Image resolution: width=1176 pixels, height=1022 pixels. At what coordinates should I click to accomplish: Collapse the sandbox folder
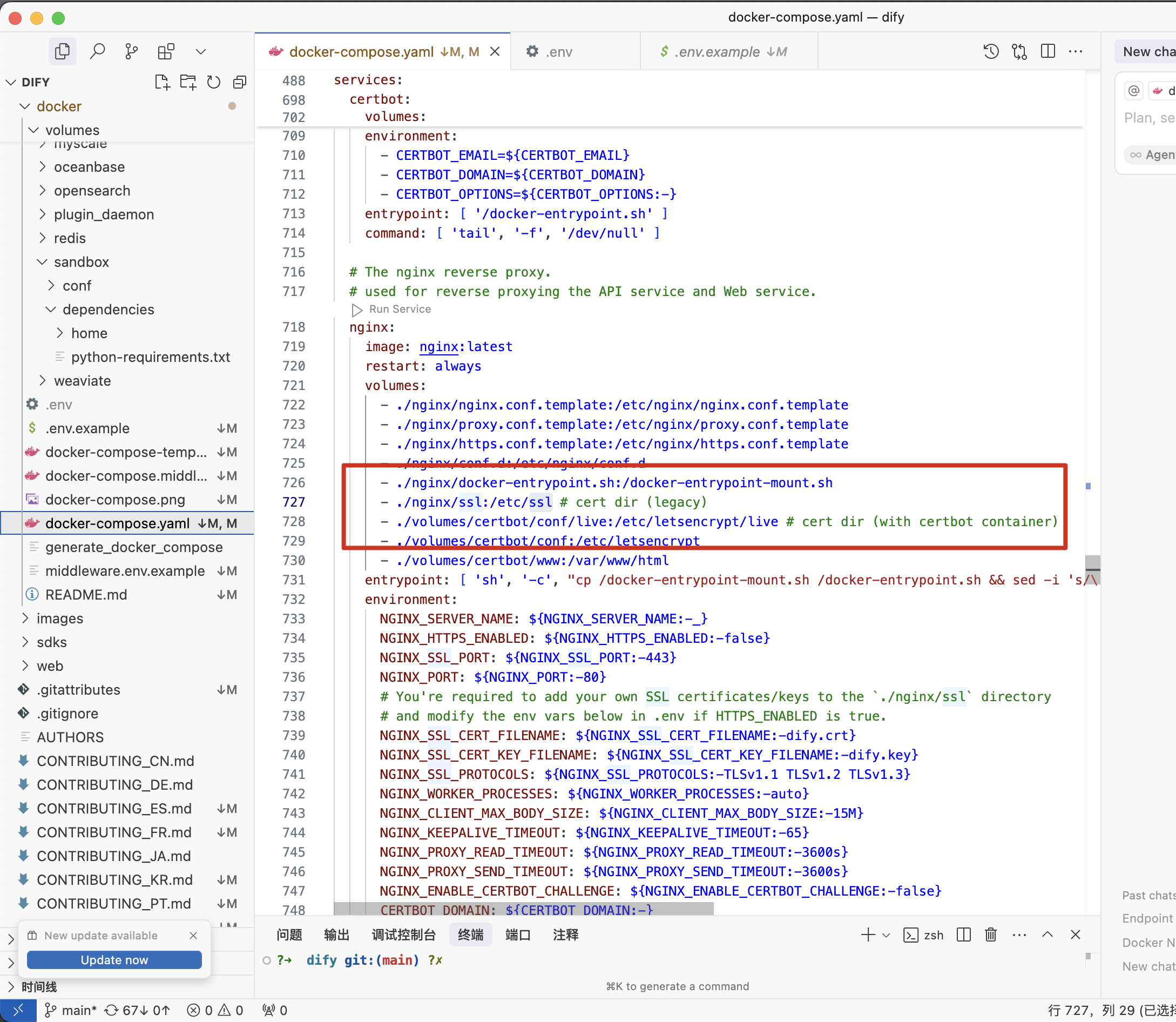pyautogui.click(x=81, y=262)
